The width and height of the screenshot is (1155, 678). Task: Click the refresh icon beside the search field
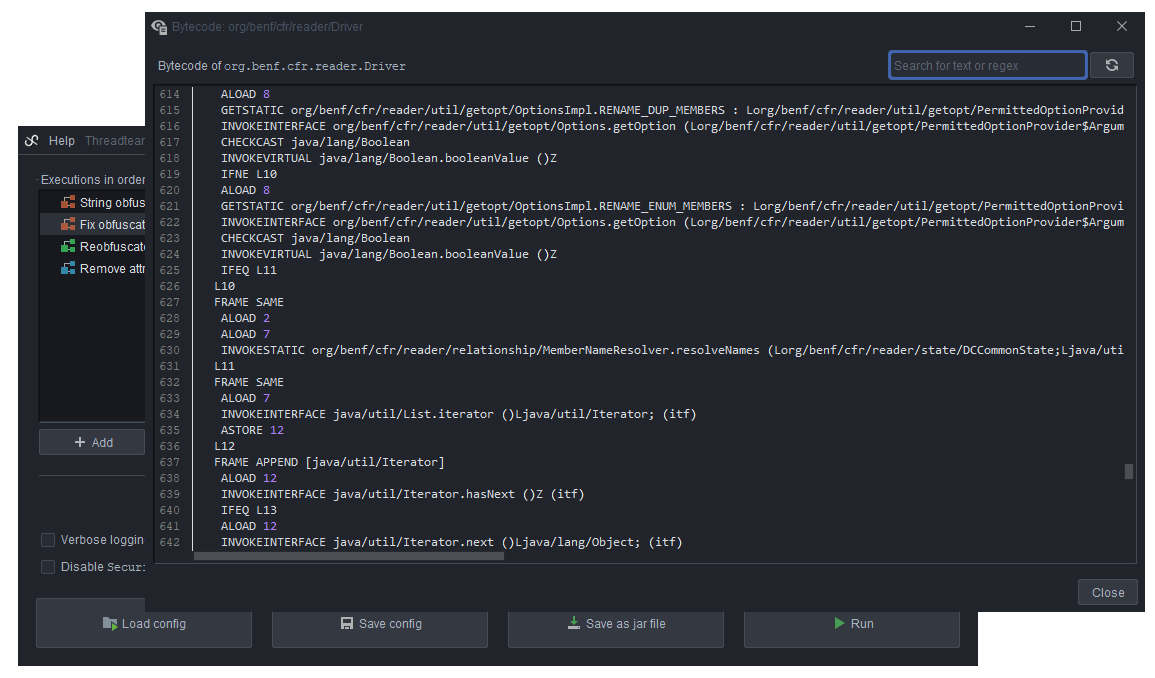(x=1112, y=64)
